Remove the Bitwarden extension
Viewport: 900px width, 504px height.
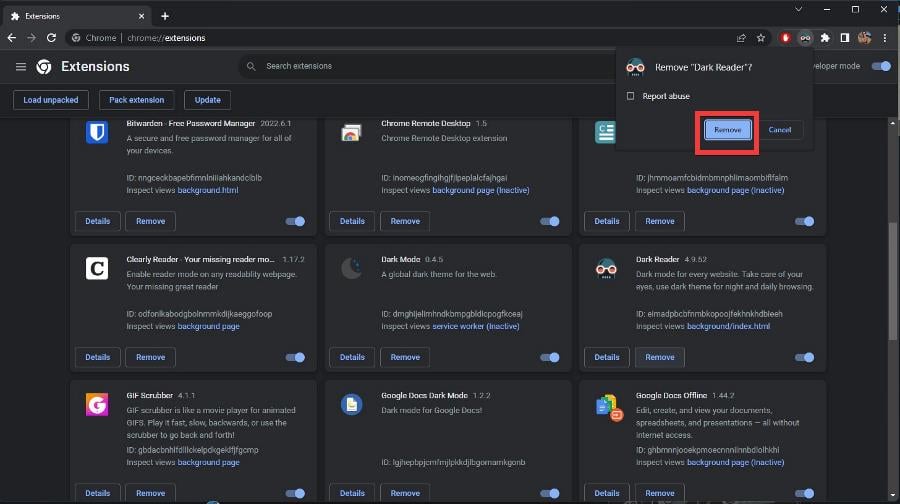tap(150, 221)
